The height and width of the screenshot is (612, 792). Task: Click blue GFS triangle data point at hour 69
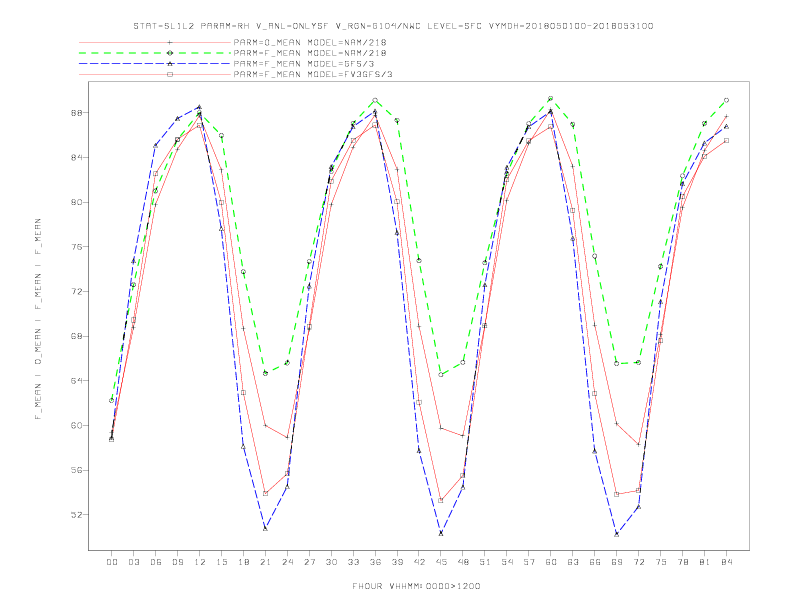pyautogui.click(x=617, y=534)
